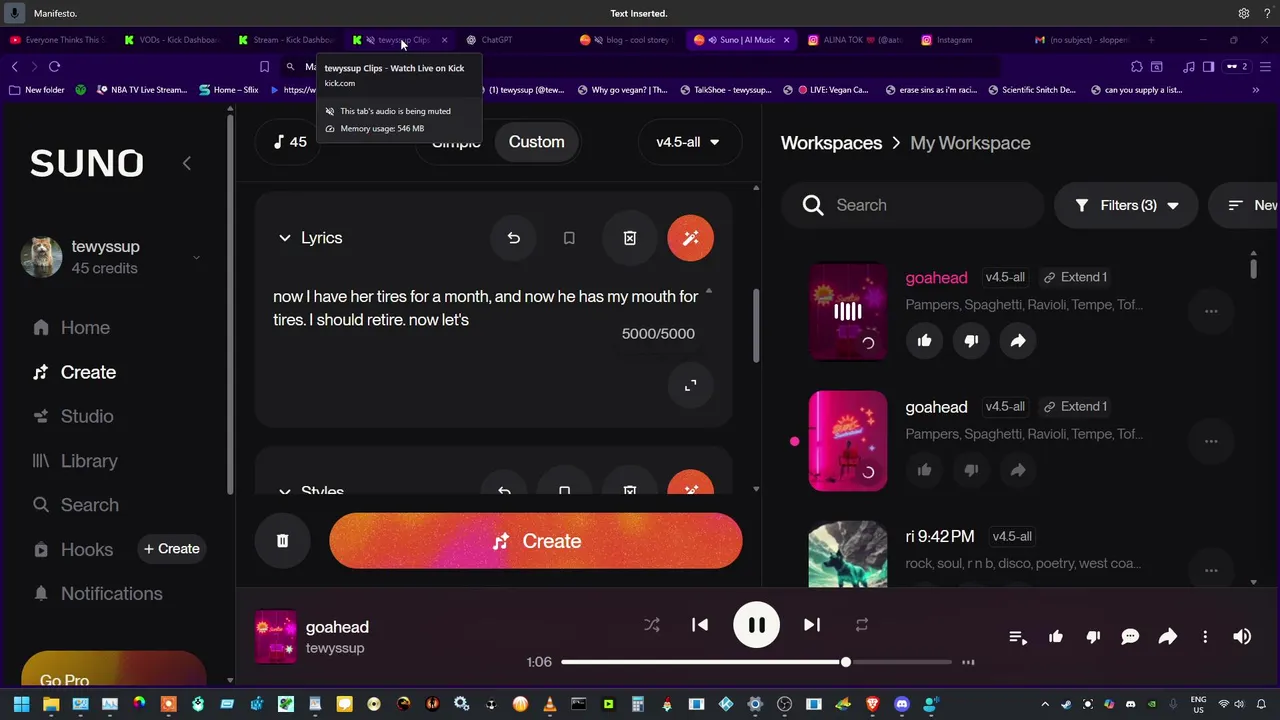Open Brave browser from the taskbar

[x=872, y=704]
